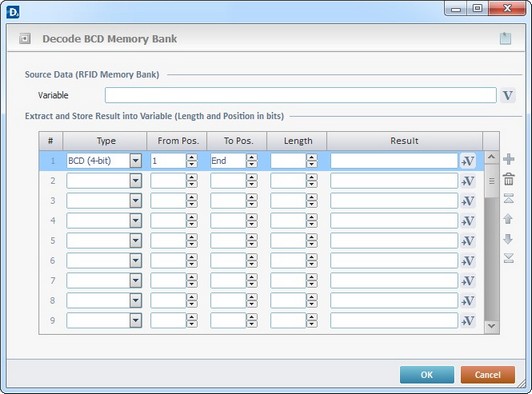Open Type dropdown in row 5
This screenshot has width=532, height=394.
click(x=136, y=241)
